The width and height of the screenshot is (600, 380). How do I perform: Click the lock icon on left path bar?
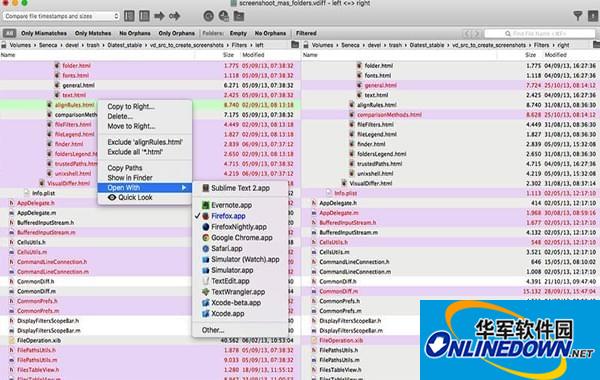click(x=3, y=45)
